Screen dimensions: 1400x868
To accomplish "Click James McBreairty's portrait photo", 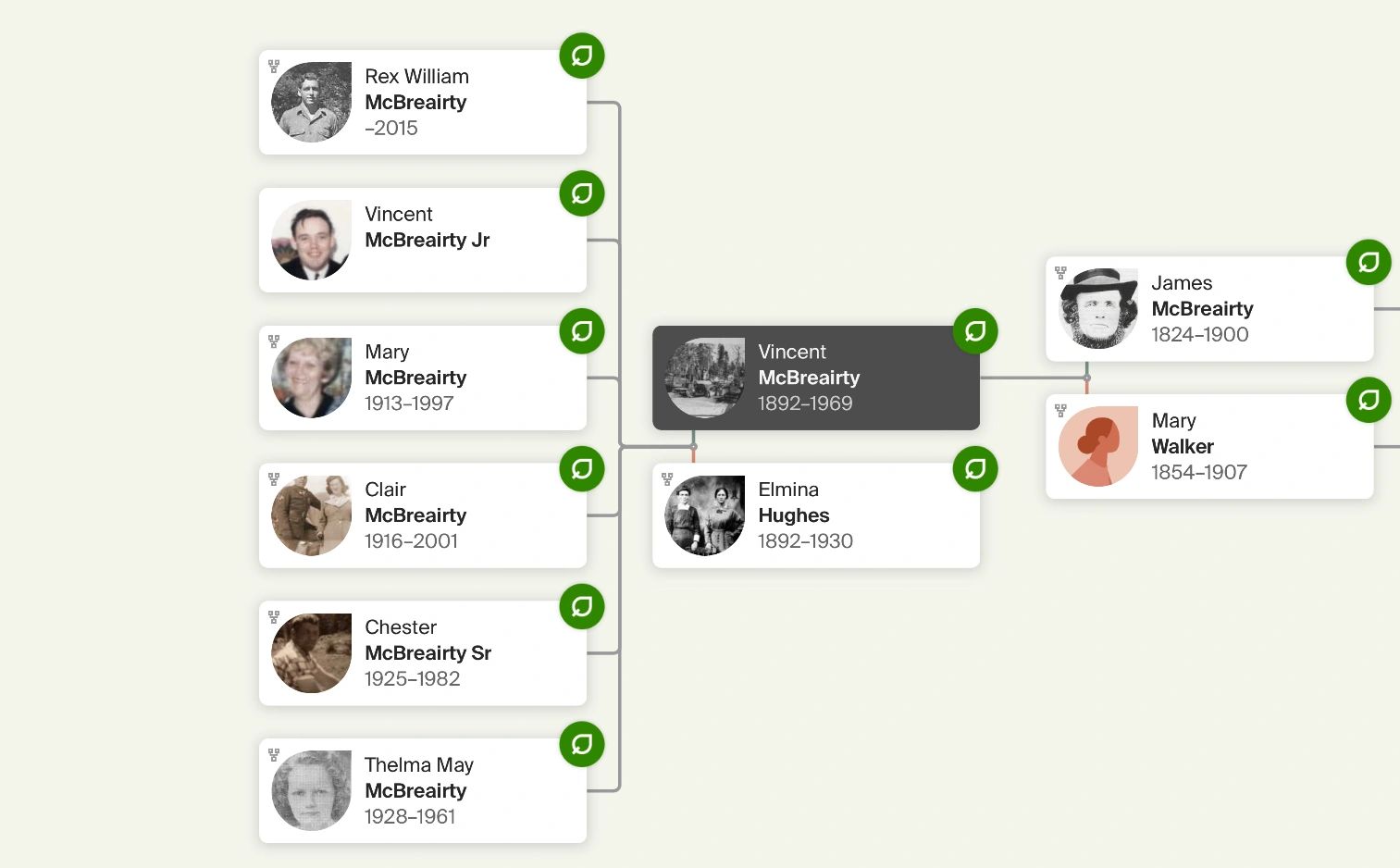I will tap(1098, 309).
